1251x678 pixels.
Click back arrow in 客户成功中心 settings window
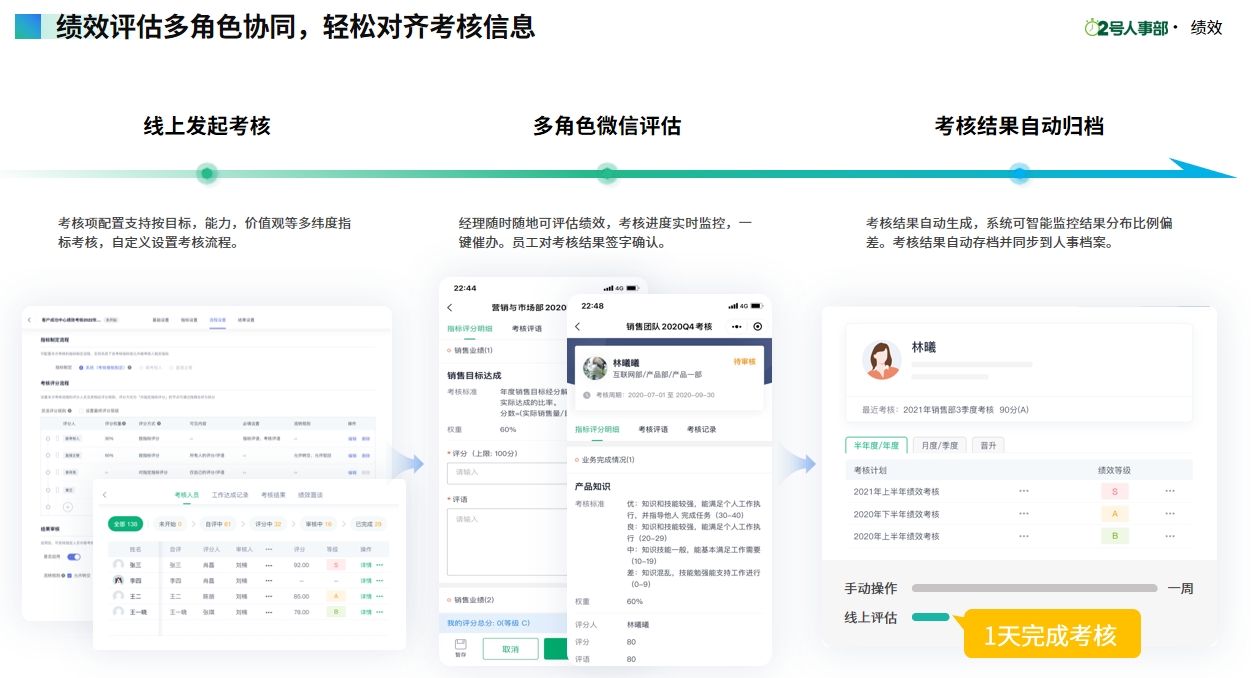point(29,320)
